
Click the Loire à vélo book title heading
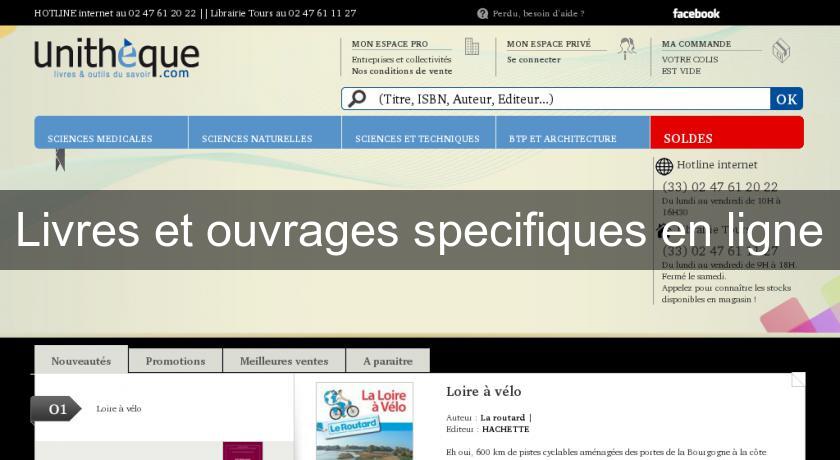pyautogui.click(x=483, y=391)
